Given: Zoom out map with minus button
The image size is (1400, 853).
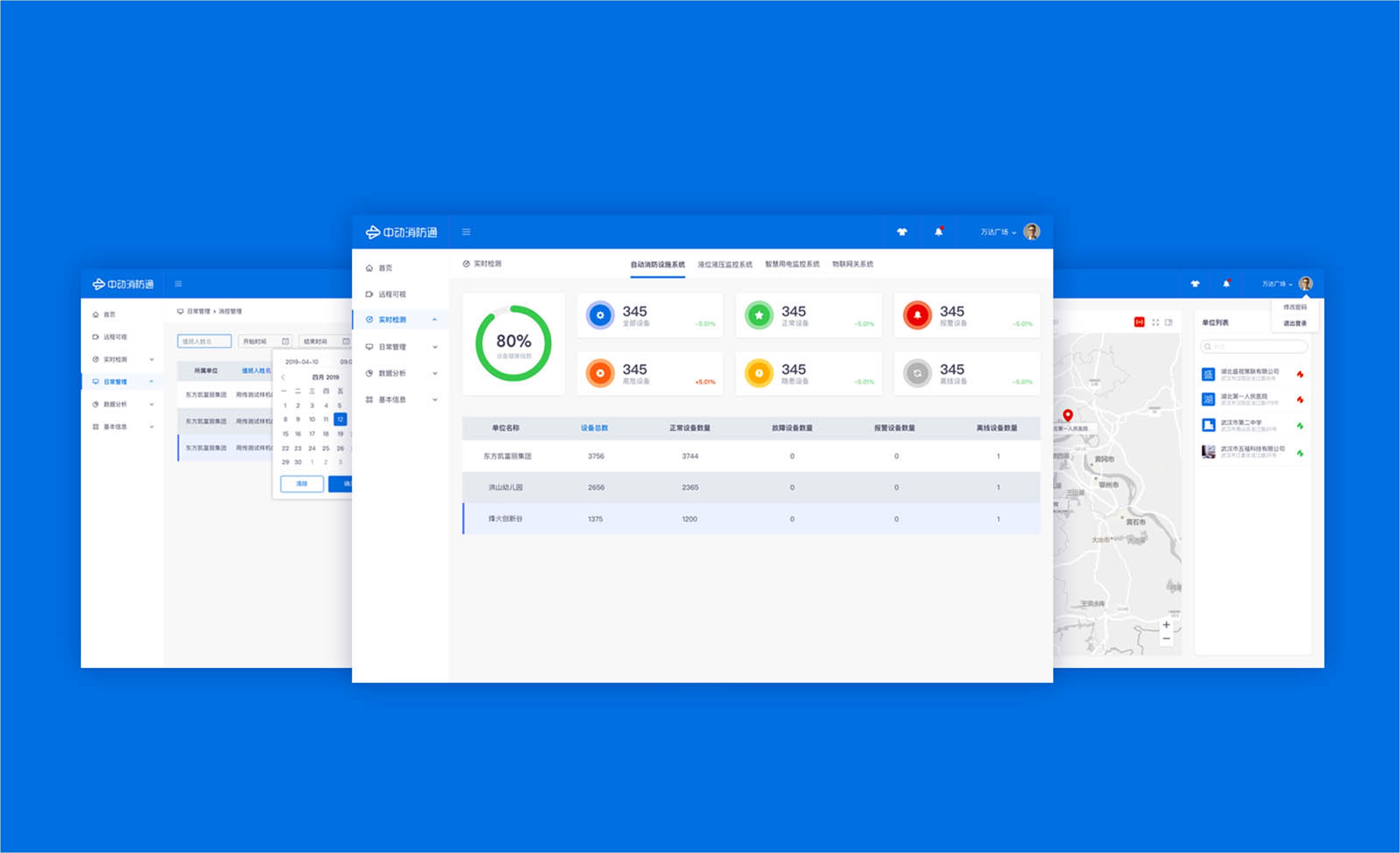Looking at the screenshot, I should tap(1166, 639).
